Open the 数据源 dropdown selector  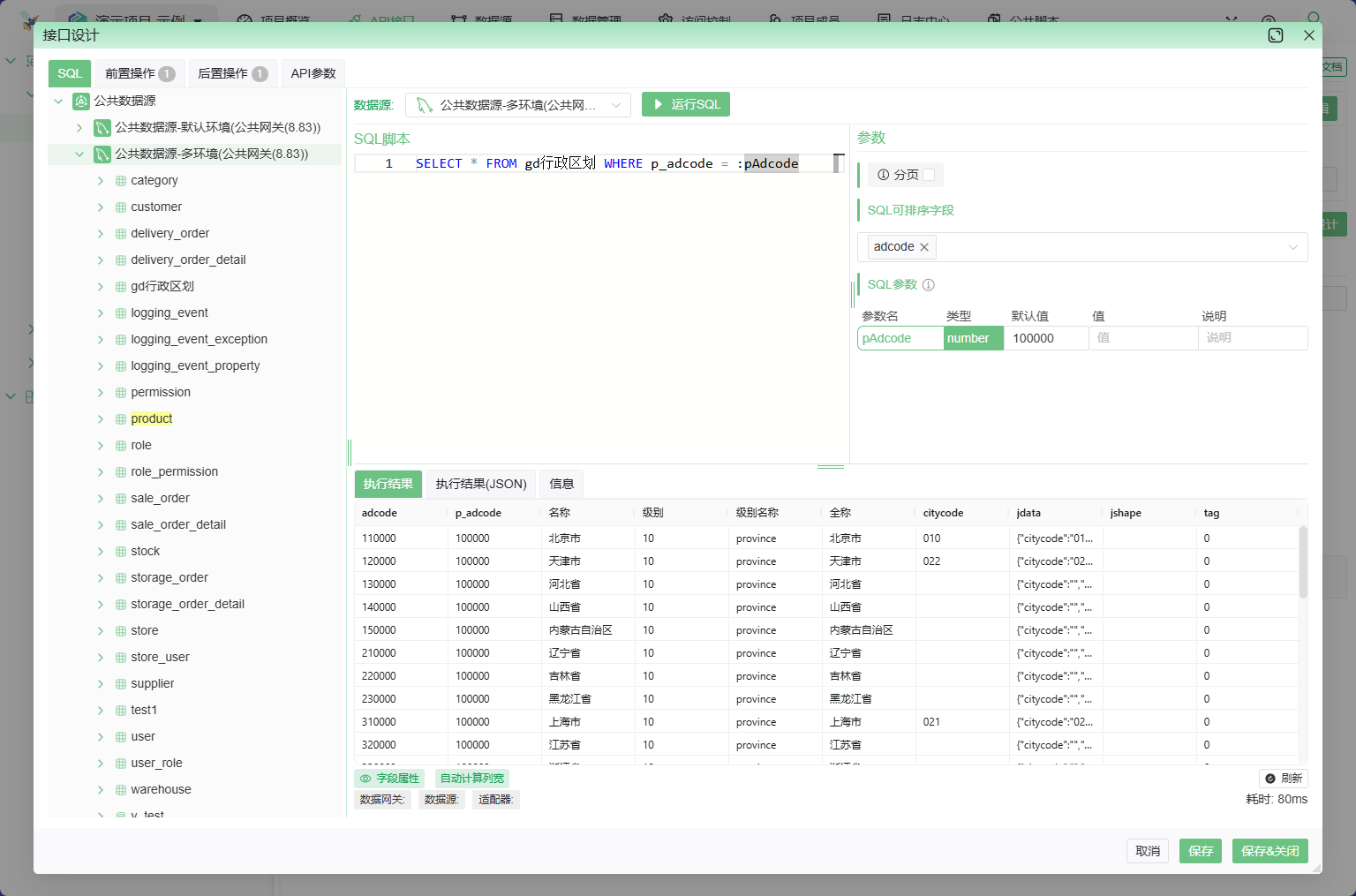pyautogui.click(x=518, y=105)
